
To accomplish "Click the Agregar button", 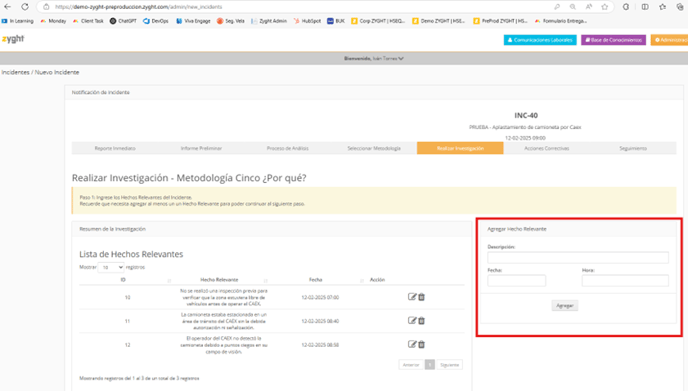I will [x=565, y=305].
